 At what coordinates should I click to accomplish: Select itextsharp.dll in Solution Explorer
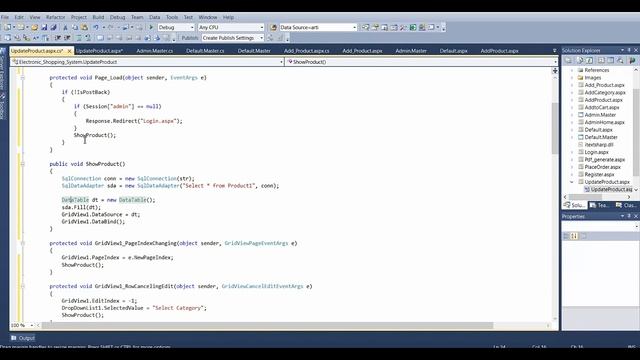599,145
